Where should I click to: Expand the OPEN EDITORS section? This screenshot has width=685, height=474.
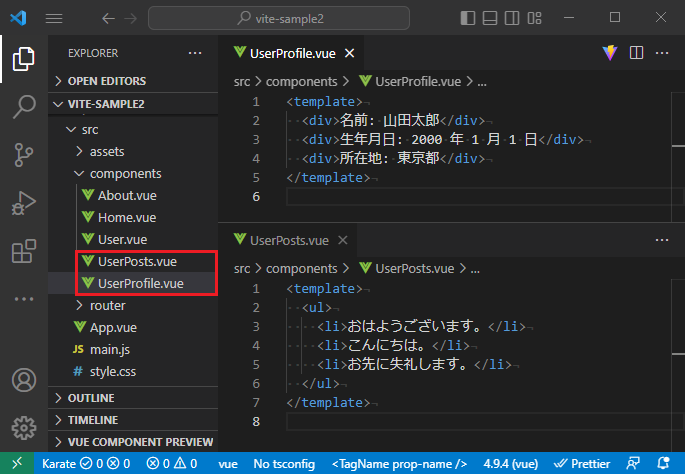click(x=133, y=81)
